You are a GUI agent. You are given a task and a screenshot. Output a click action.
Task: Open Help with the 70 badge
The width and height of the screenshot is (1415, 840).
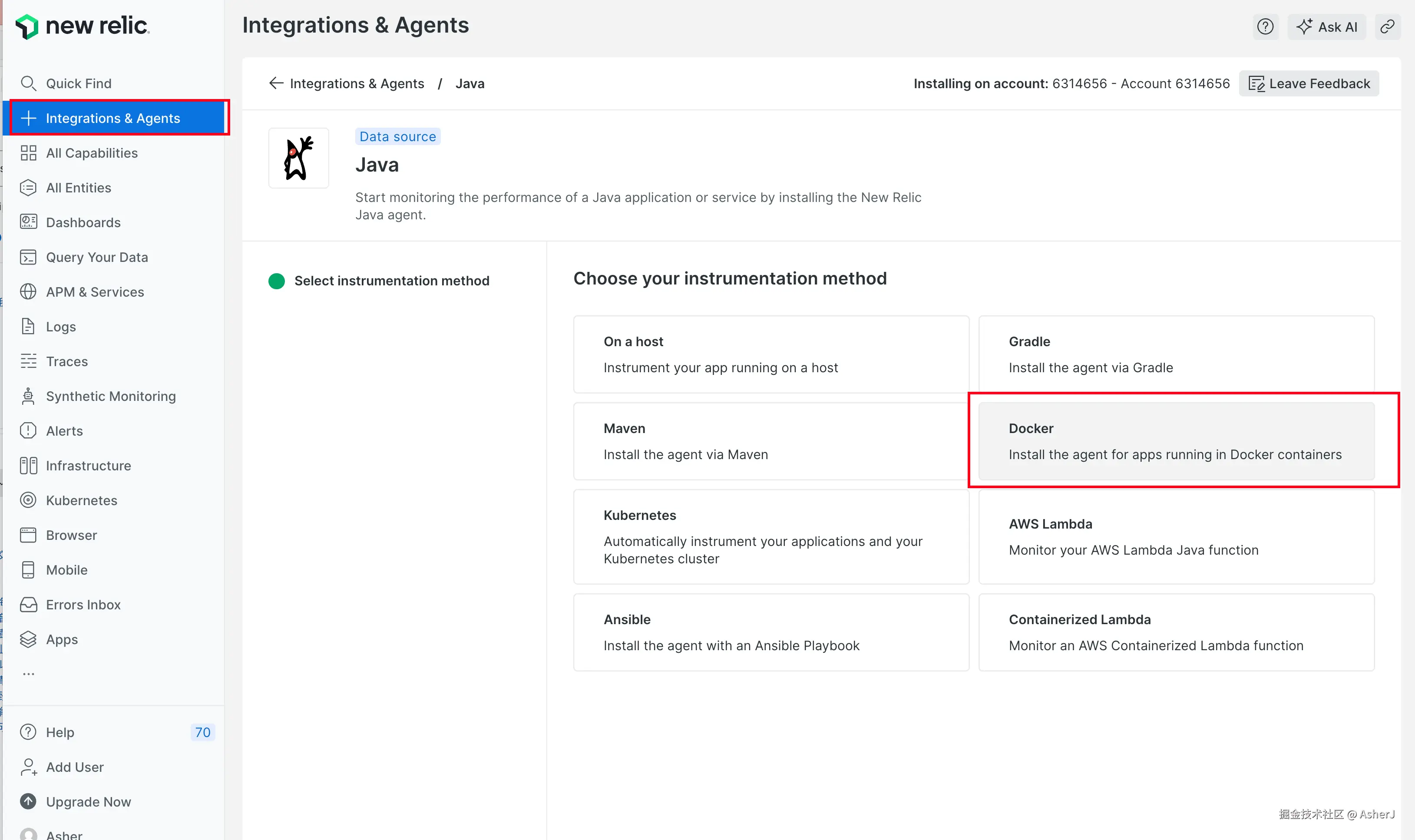point(60,732)
